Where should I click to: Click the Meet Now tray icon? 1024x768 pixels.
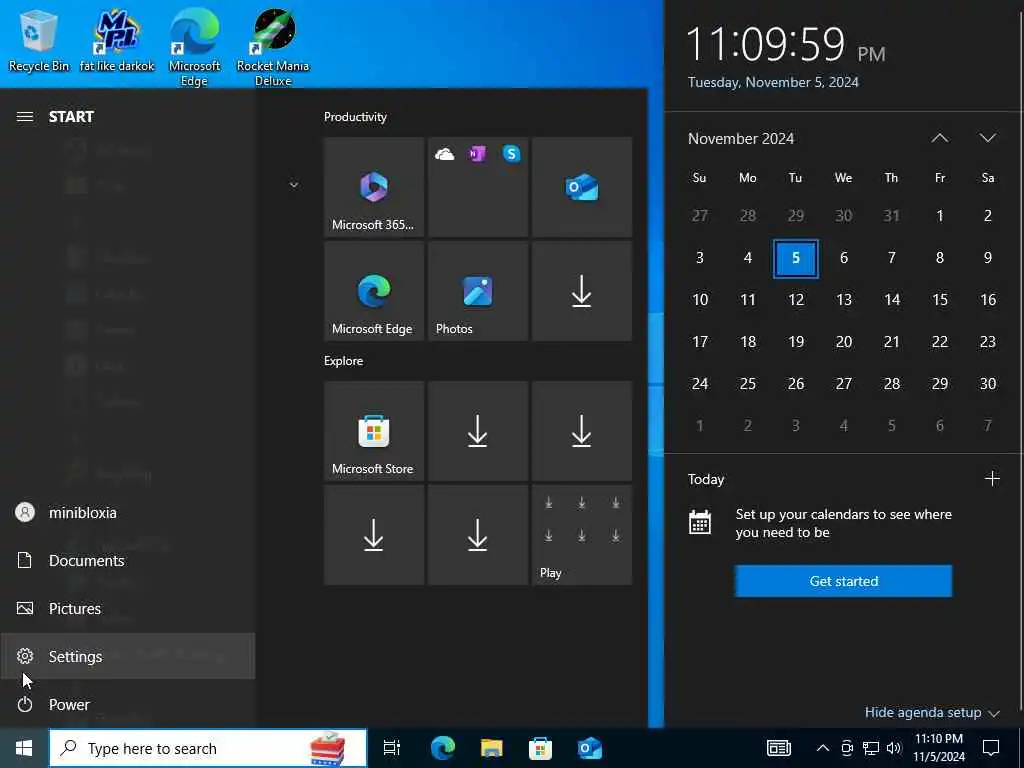[x=847, y=748]
